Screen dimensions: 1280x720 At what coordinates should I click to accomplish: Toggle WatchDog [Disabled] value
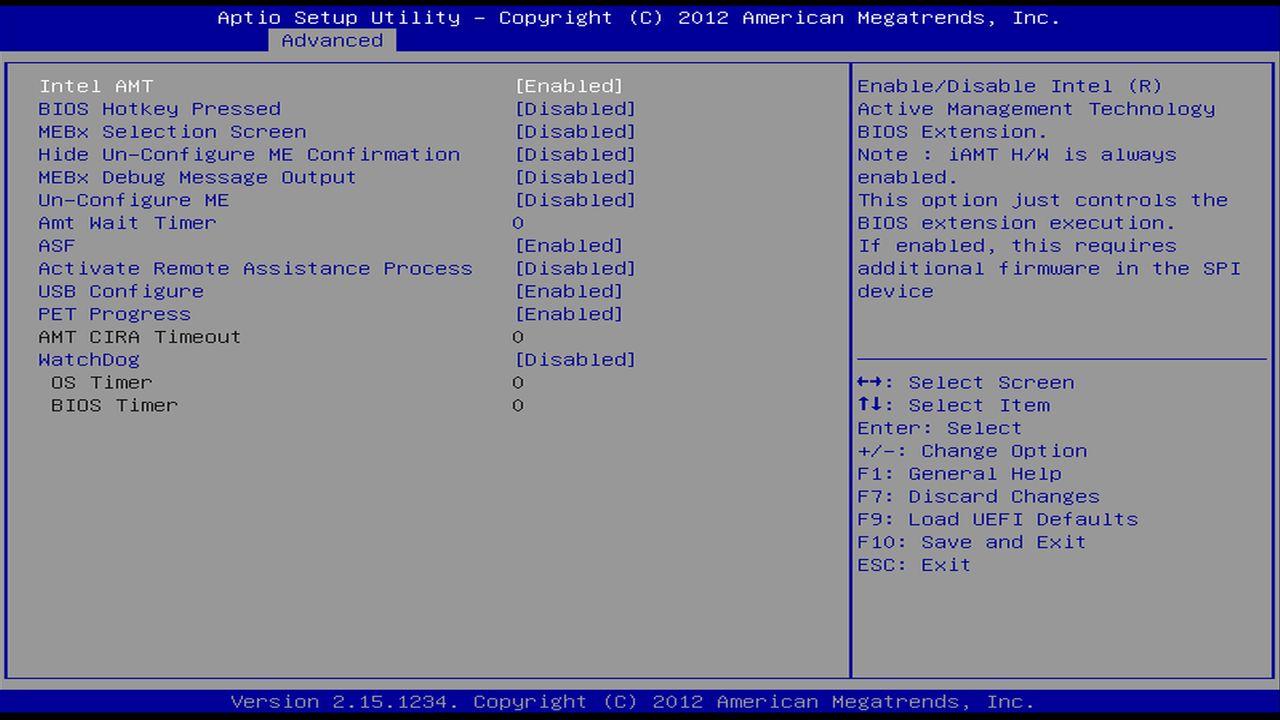[x=575, y=360]
